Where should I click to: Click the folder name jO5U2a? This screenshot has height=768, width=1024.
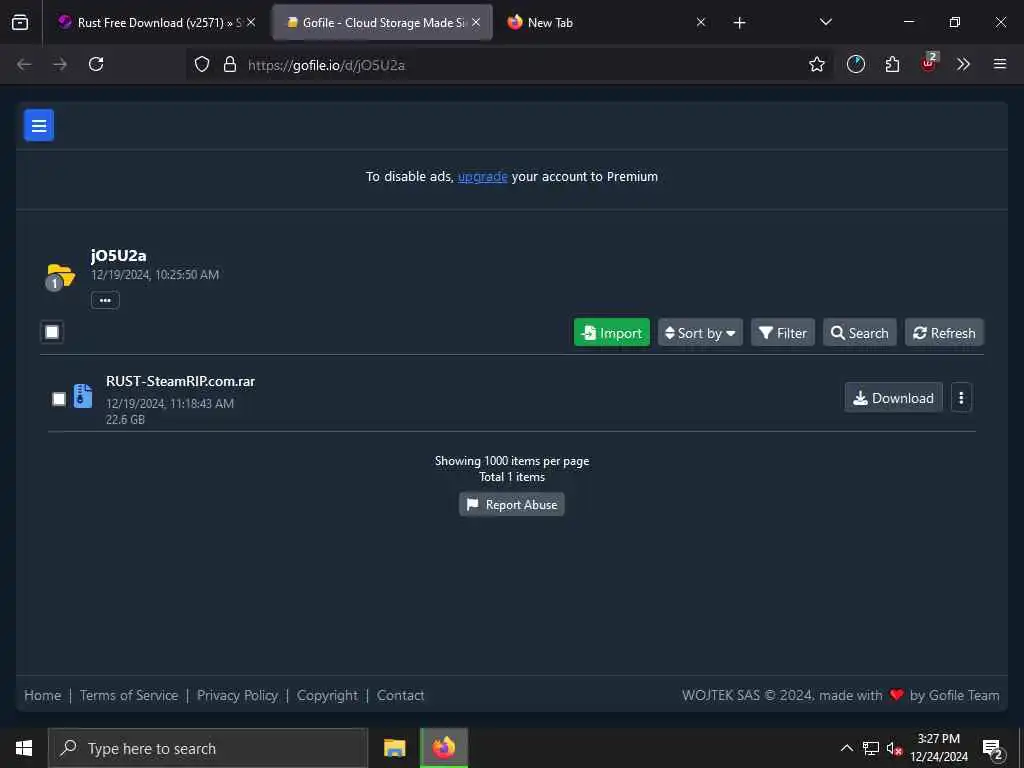(118, 255)
